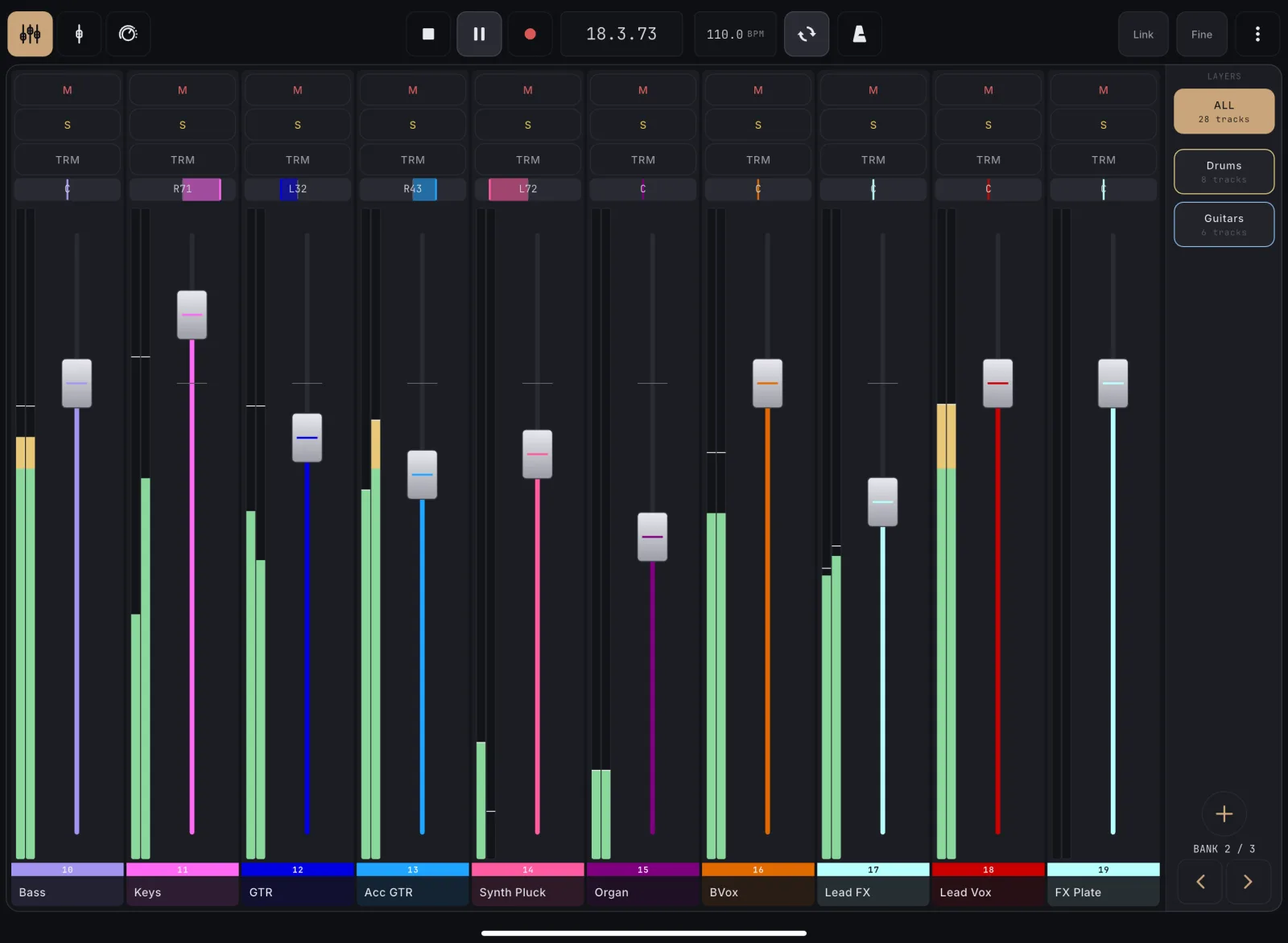
Task: Click the Synth Pluck pan control L72
Action: (x=528, y=189)
